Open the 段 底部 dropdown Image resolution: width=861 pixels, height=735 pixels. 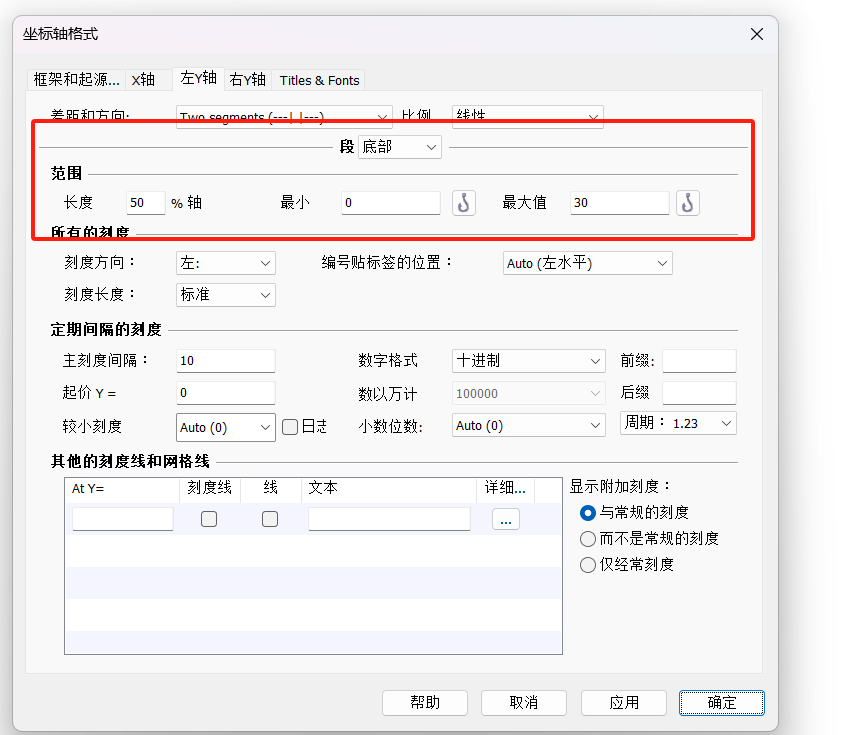(x=399, y=147)
